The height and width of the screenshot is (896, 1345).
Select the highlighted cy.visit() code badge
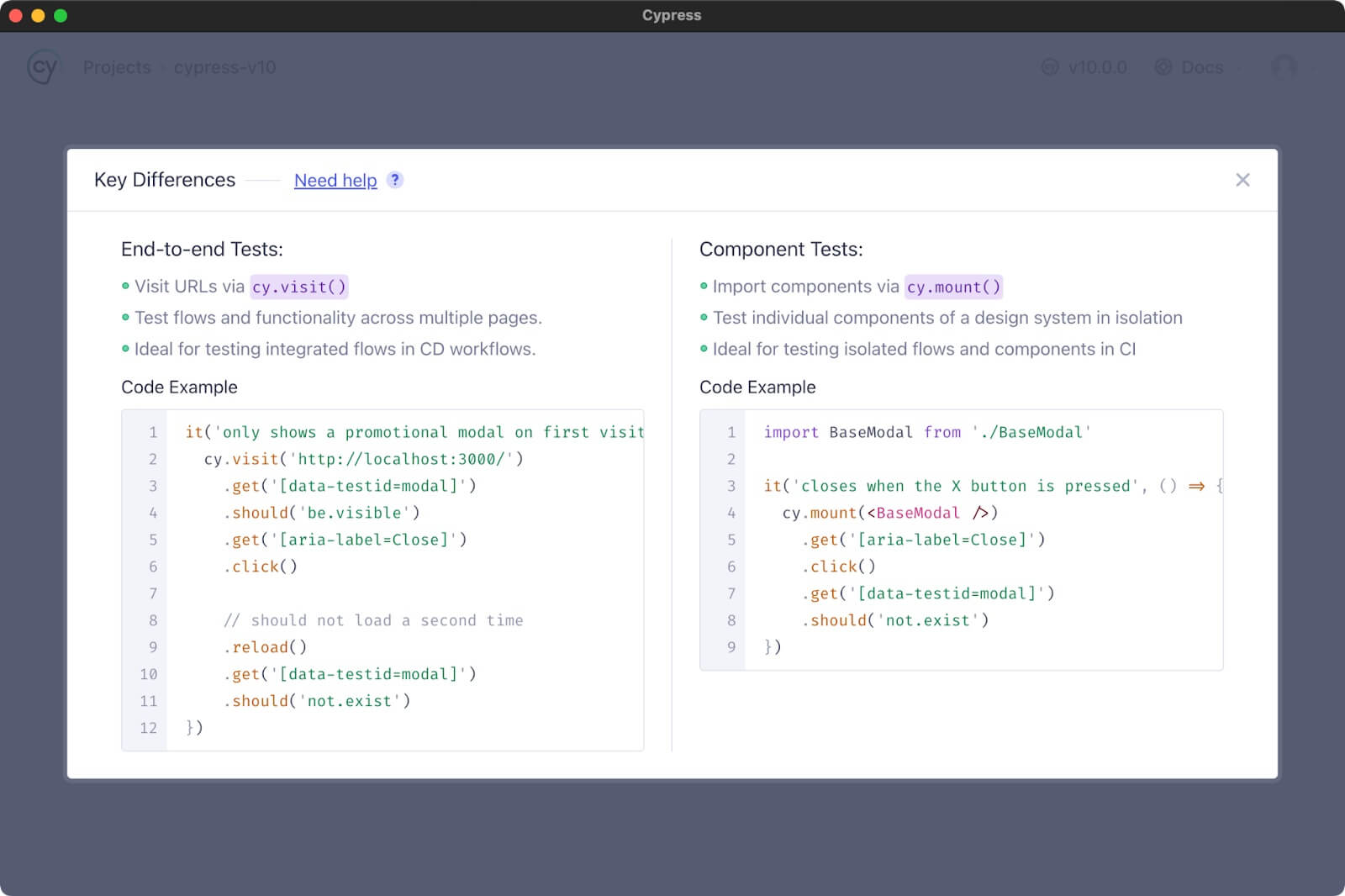click(x=299, y=286)
